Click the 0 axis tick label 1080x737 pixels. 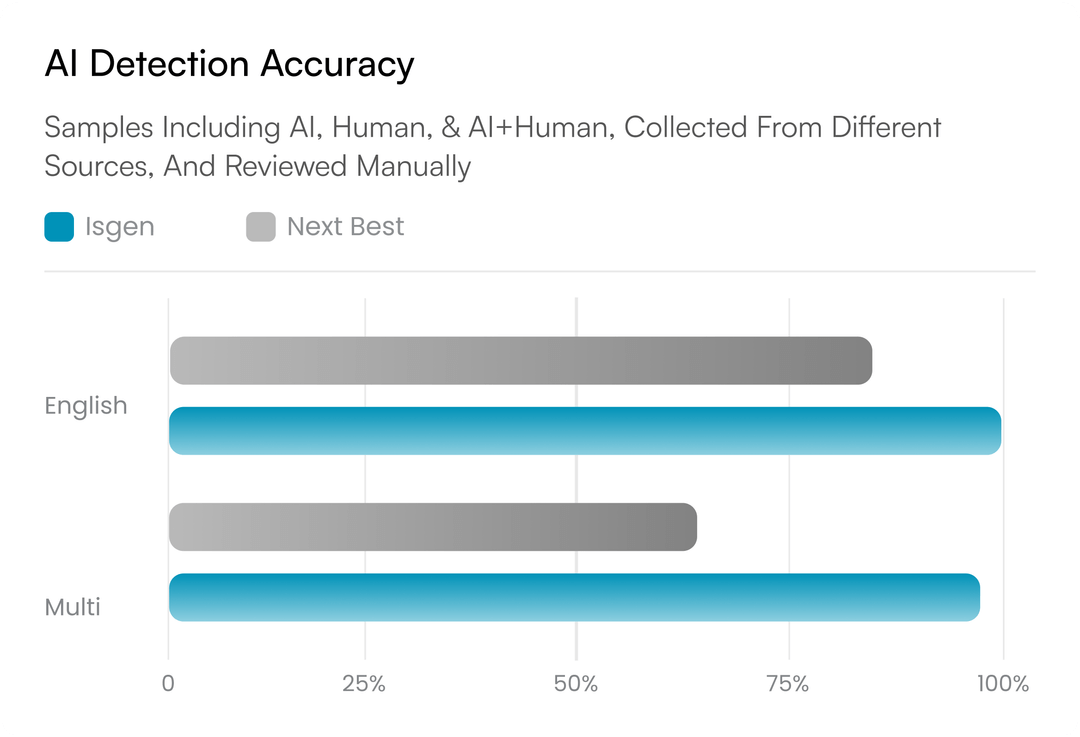(x=168, y=684)
